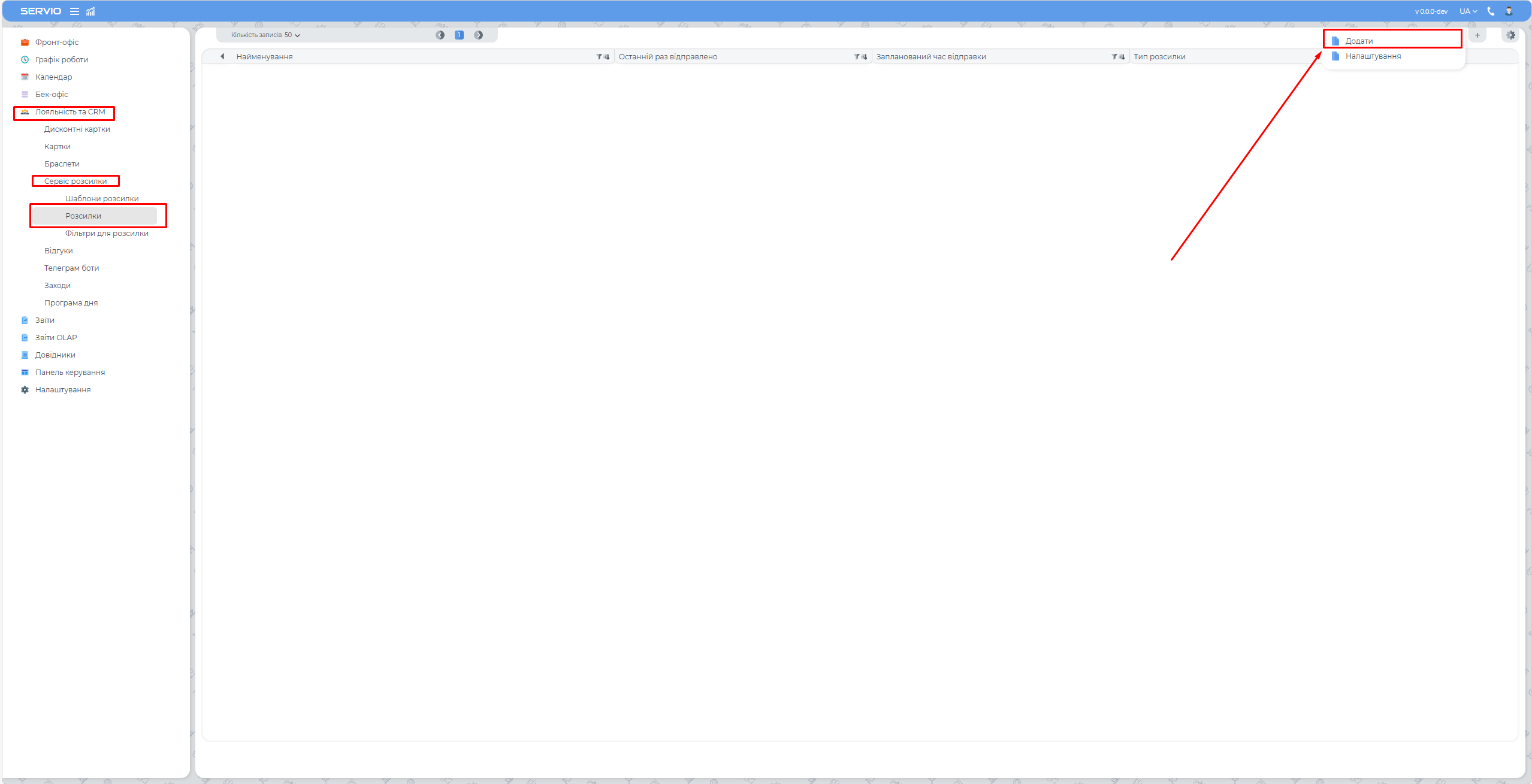Click the hamburger menu icon next to SERVIO
The height and width of the screenshot is (784, 1532).
pos(74,11)
